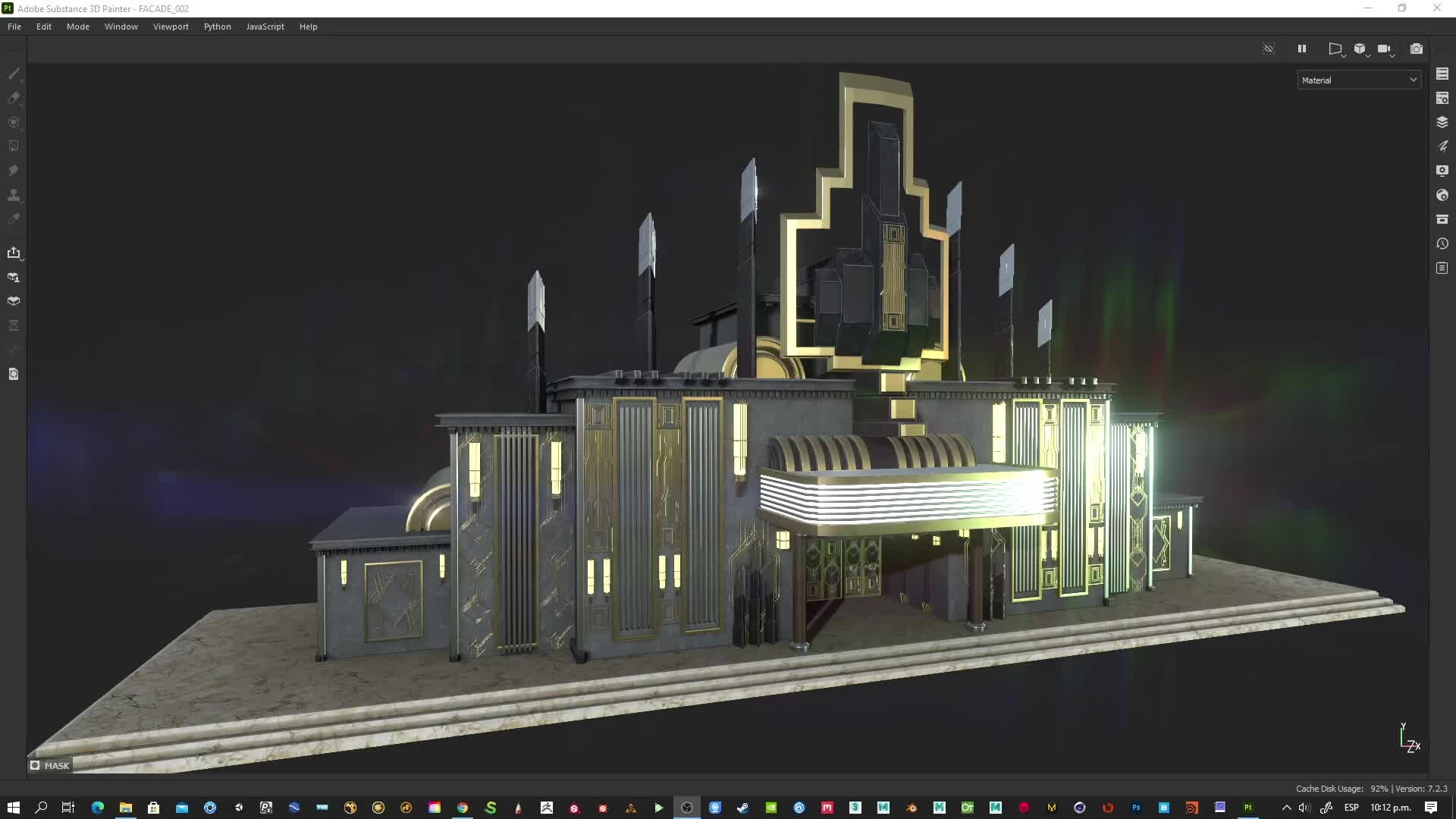The image size is (1456, 819).
Task: Toggle the MASK indicator in viewport corner
Action: pyautogui.click(x=50, y=765)
